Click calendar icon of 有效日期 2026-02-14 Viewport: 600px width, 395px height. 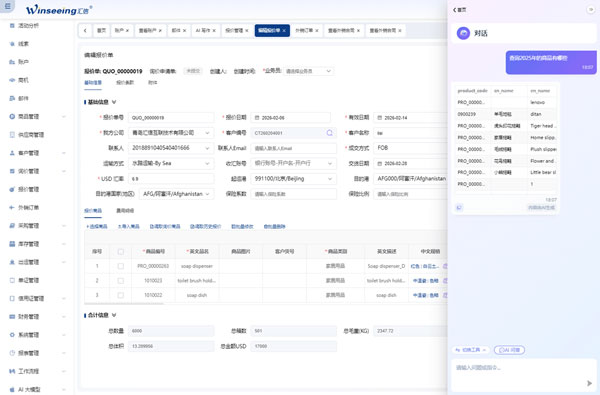point(380,118)
